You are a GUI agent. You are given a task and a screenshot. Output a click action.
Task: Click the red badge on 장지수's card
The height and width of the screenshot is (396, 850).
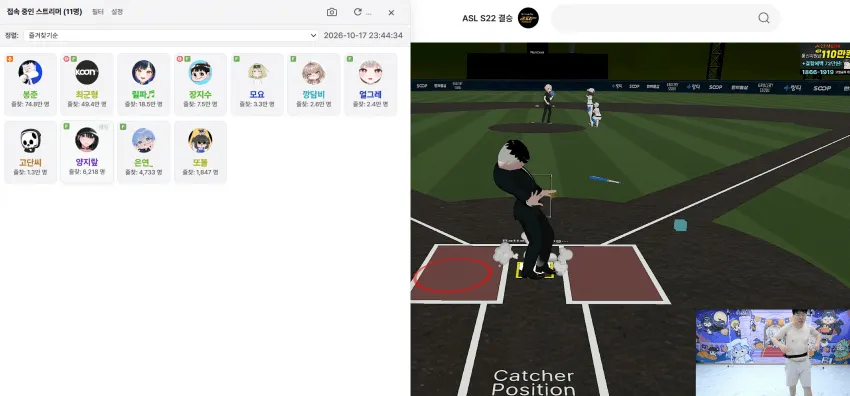tap(179, 59)
